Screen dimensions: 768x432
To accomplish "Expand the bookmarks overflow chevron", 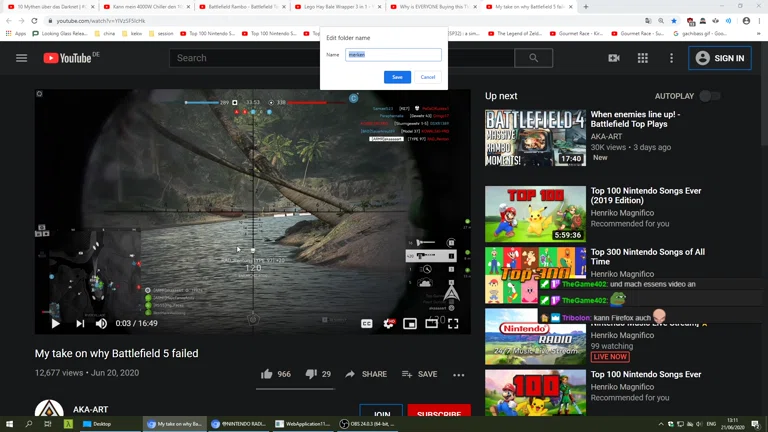I will [759, 34].
